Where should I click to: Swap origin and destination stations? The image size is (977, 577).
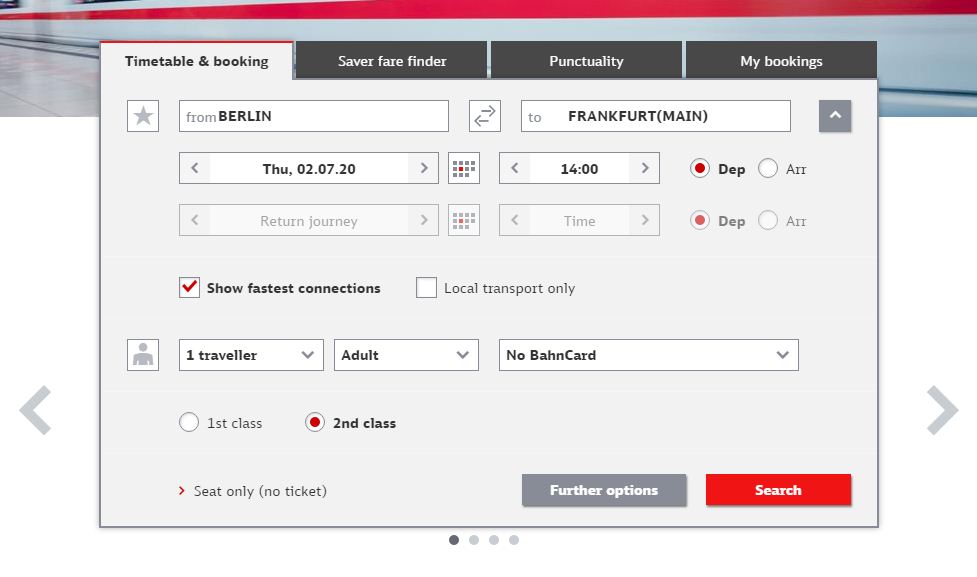[x=485, y=116]
